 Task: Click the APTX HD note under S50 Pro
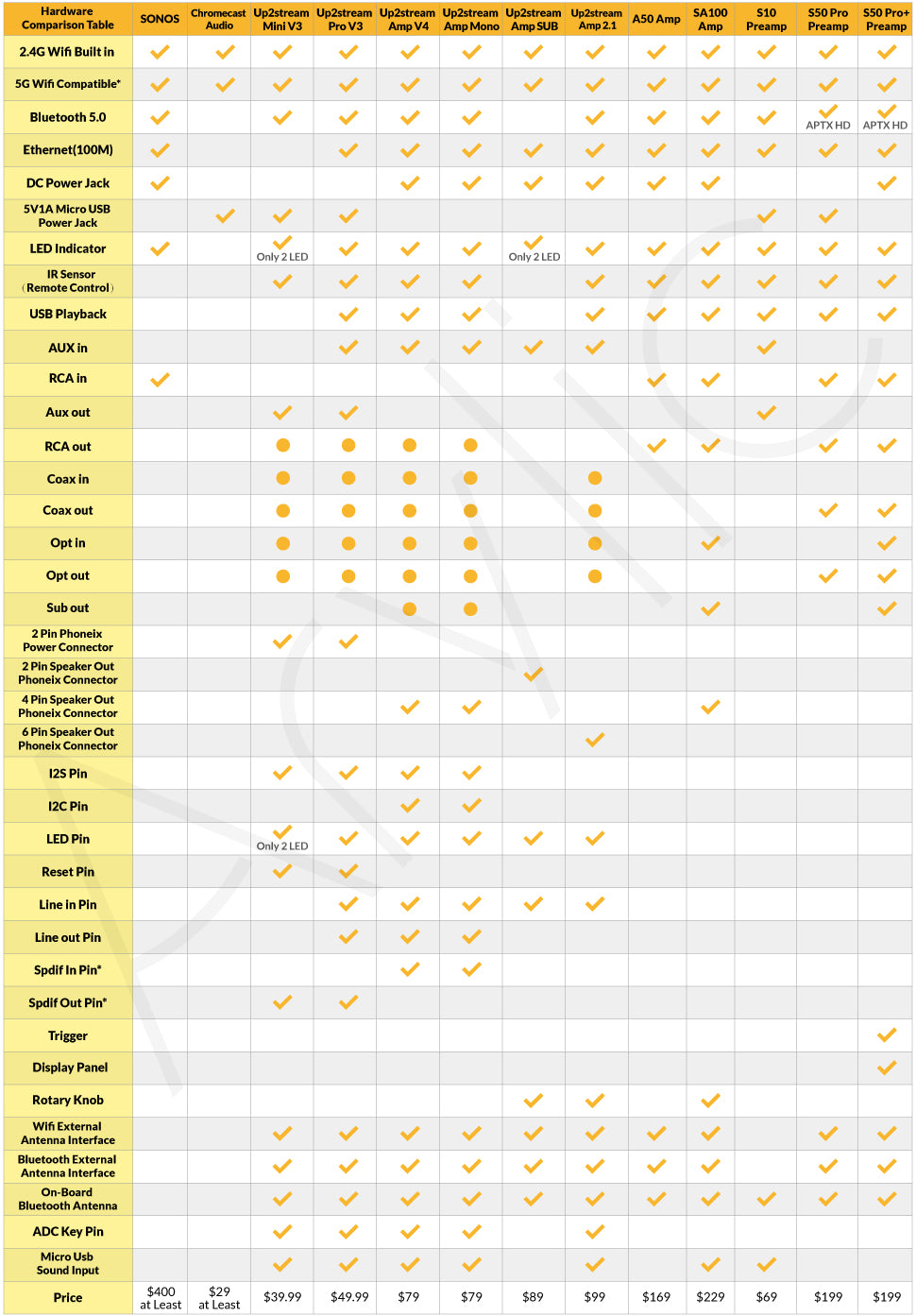(x=828, y=126)
